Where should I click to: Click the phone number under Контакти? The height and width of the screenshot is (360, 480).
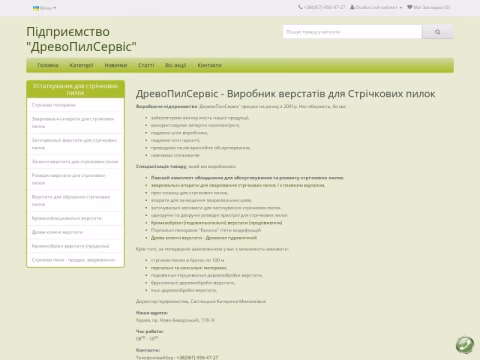(x=197, y=357)
